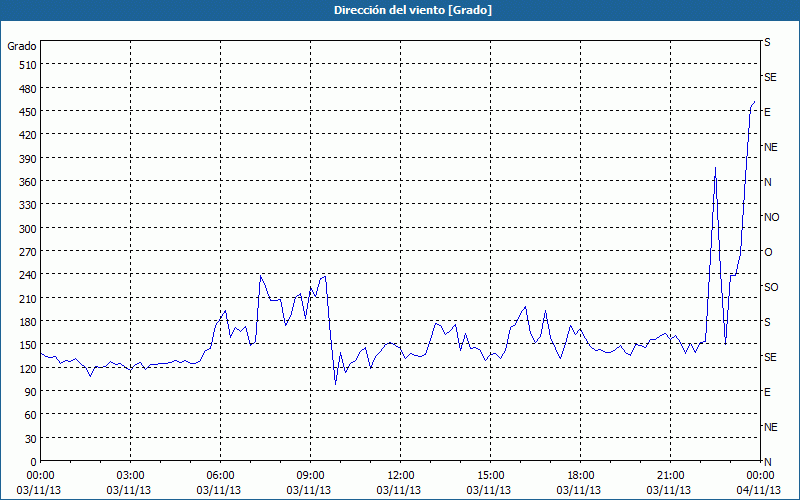
Task: Select the 03/11/13 date beneath 21:00
Action: (669, 490)
